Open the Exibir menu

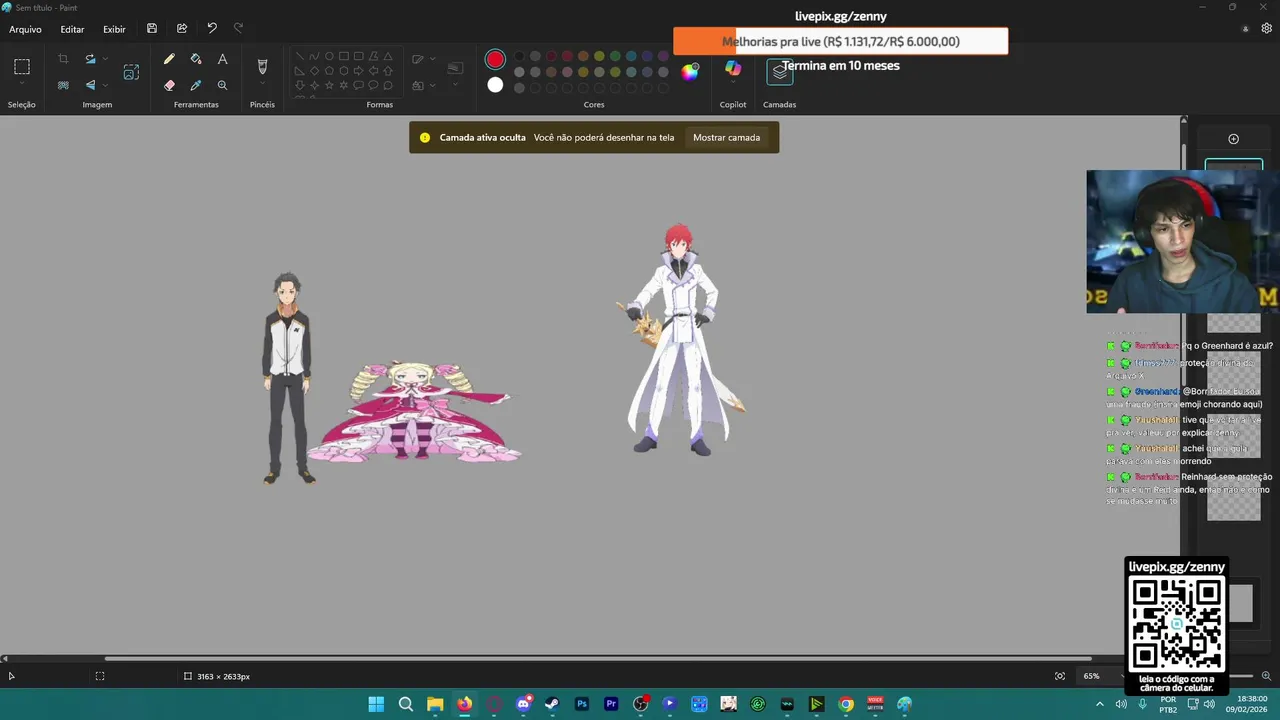pos(114,29)
